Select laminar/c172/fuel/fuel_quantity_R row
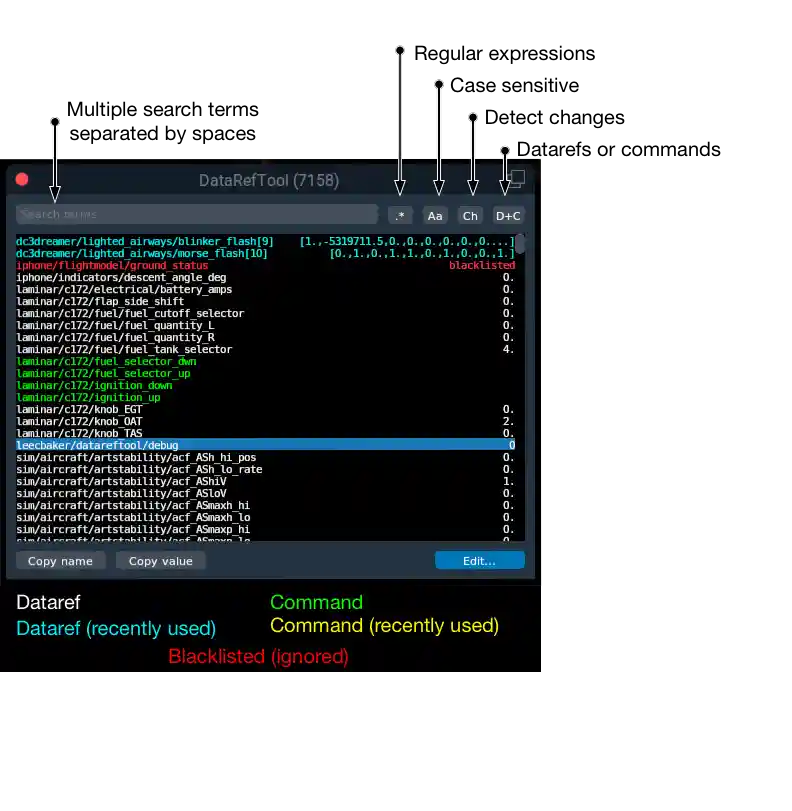The width and height of the screenshot is (792, 811). point(265,337)
